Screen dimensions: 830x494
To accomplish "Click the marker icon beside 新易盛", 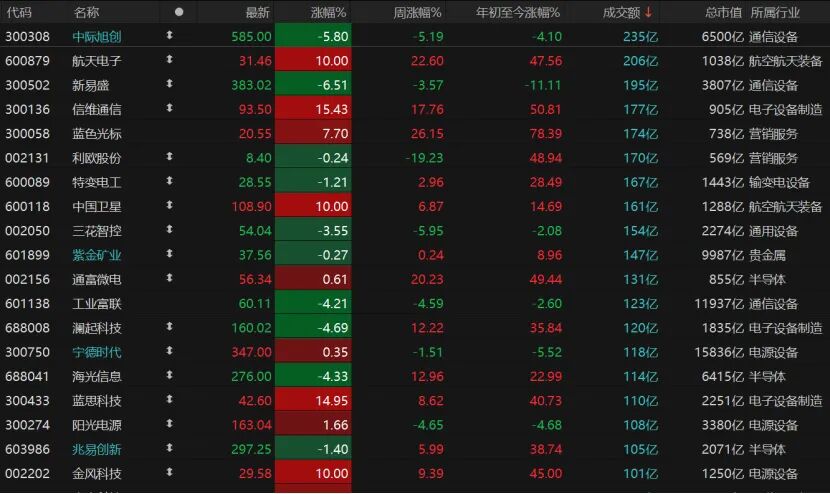I will 169,85.
